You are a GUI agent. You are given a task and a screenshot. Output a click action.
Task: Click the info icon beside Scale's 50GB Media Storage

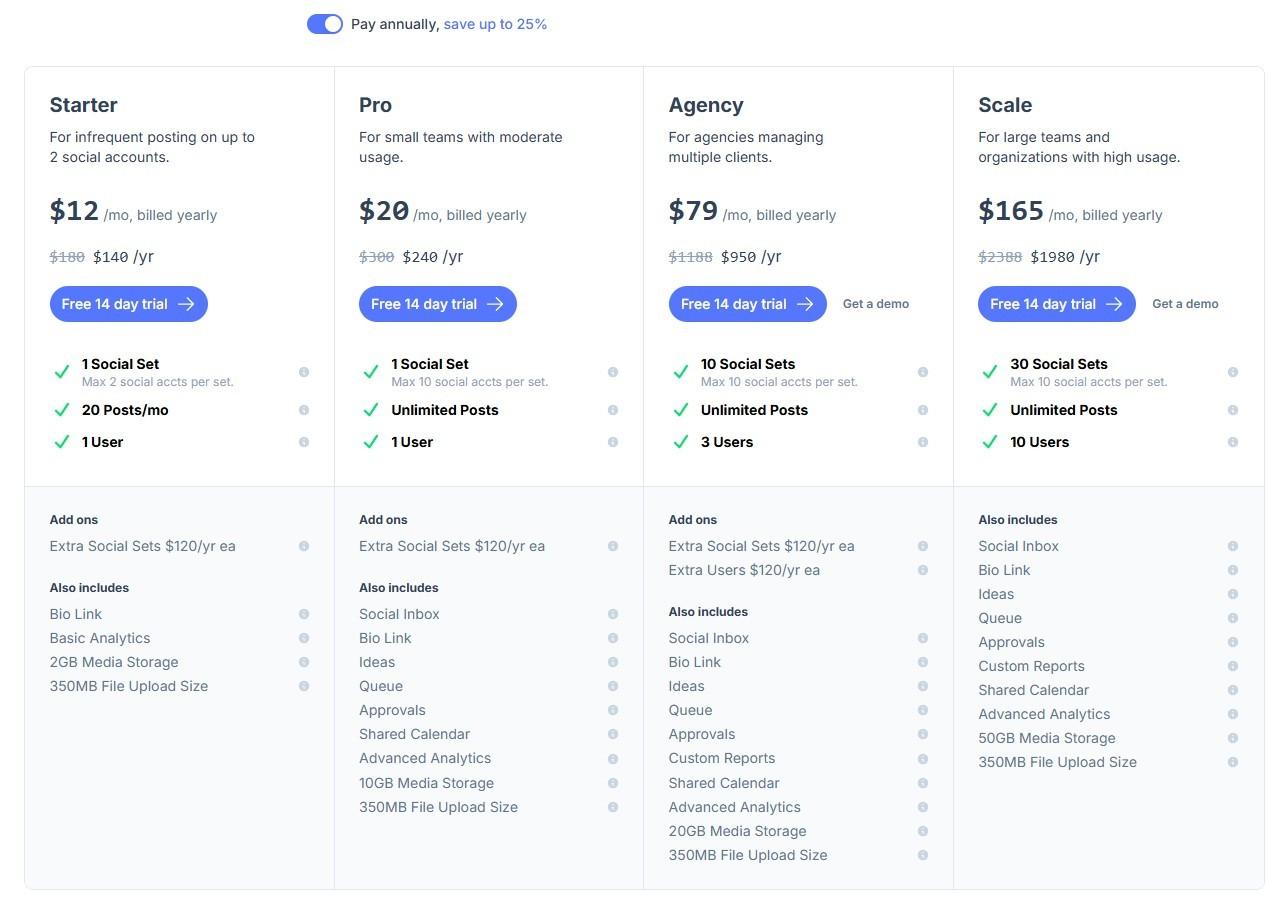click(1232, 738)
